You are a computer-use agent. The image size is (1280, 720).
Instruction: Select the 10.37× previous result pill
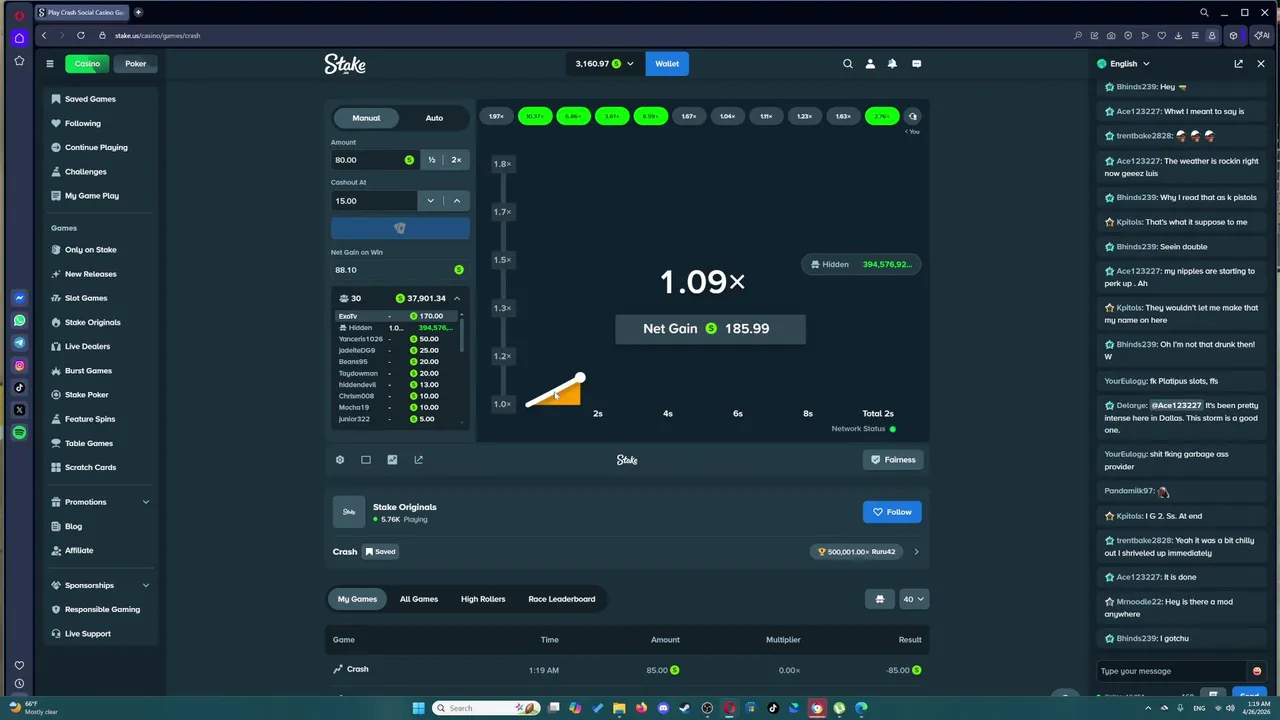point(535,117)
